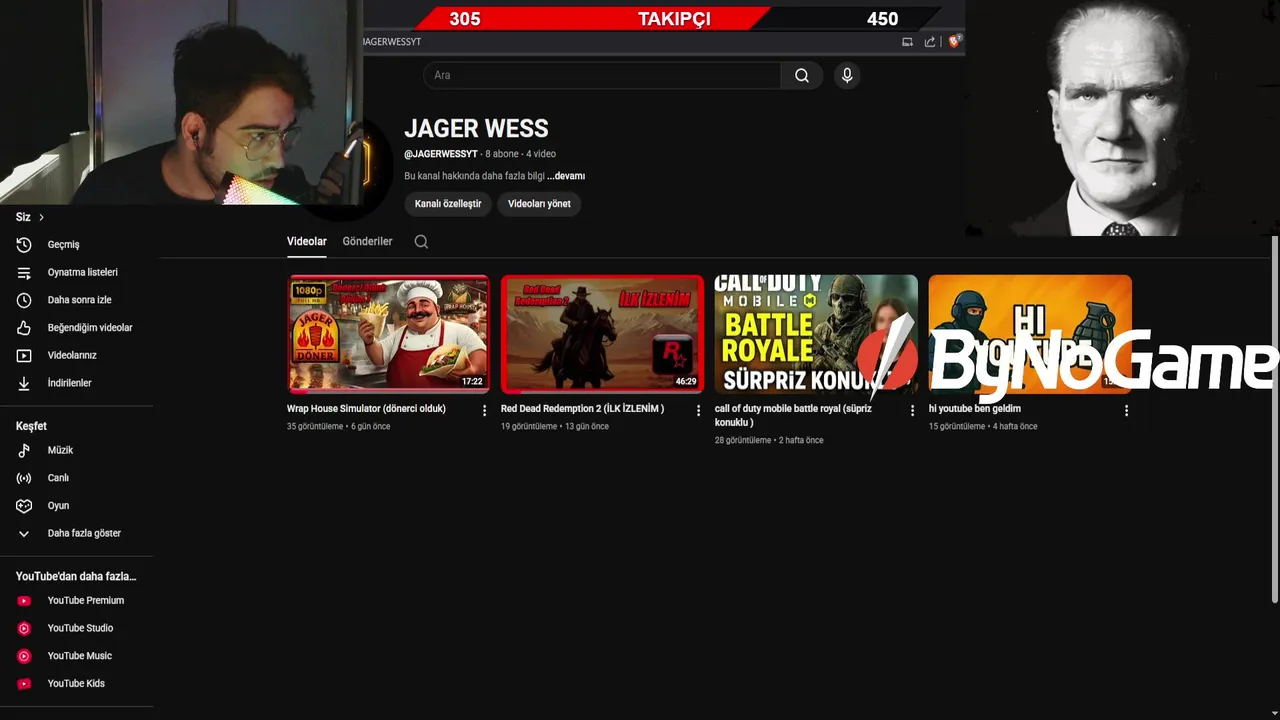Open Geçmiş history icon in sidebar

coord(24,244)
